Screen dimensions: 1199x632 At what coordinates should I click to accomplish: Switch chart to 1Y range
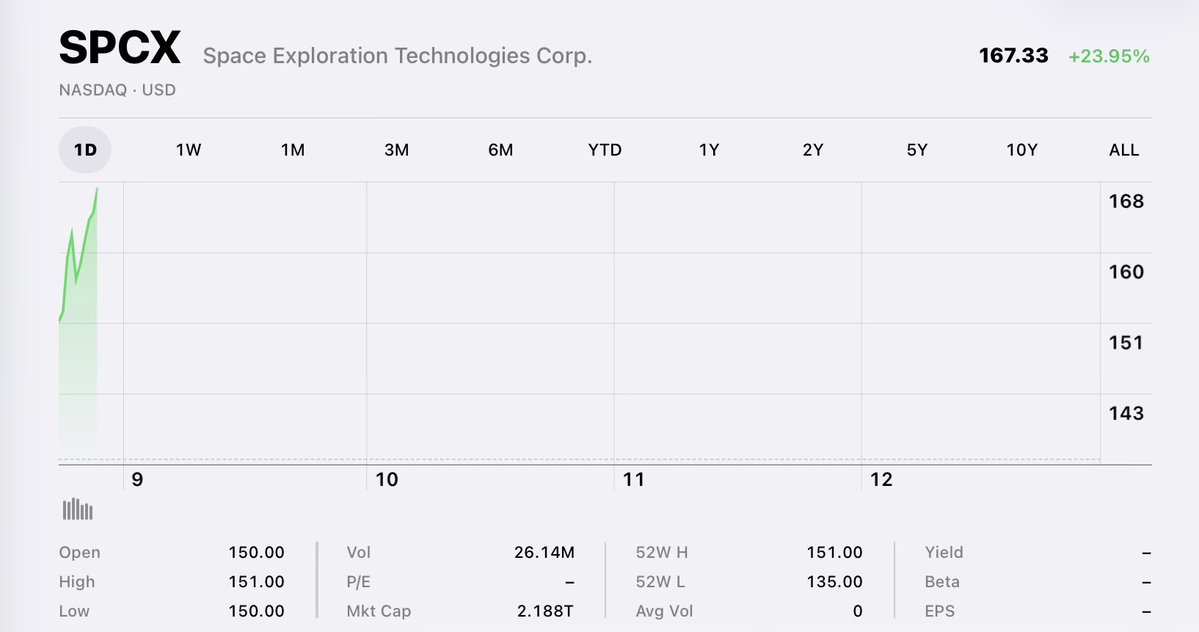pos(709,150)
